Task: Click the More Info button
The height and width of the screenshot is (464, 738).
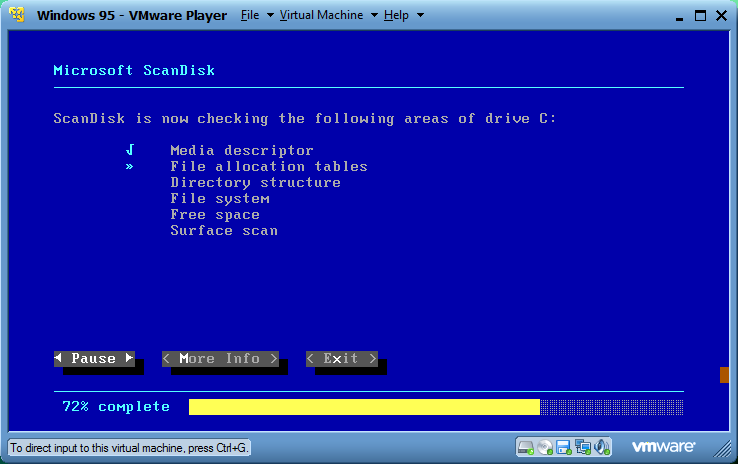Action: (220, 359)
